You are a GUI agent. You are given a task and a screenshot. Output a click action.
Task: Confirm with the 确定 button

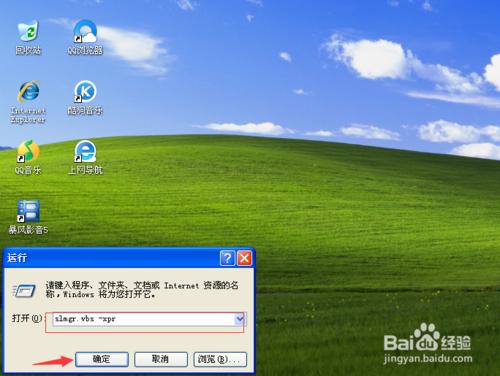[102, 359]
